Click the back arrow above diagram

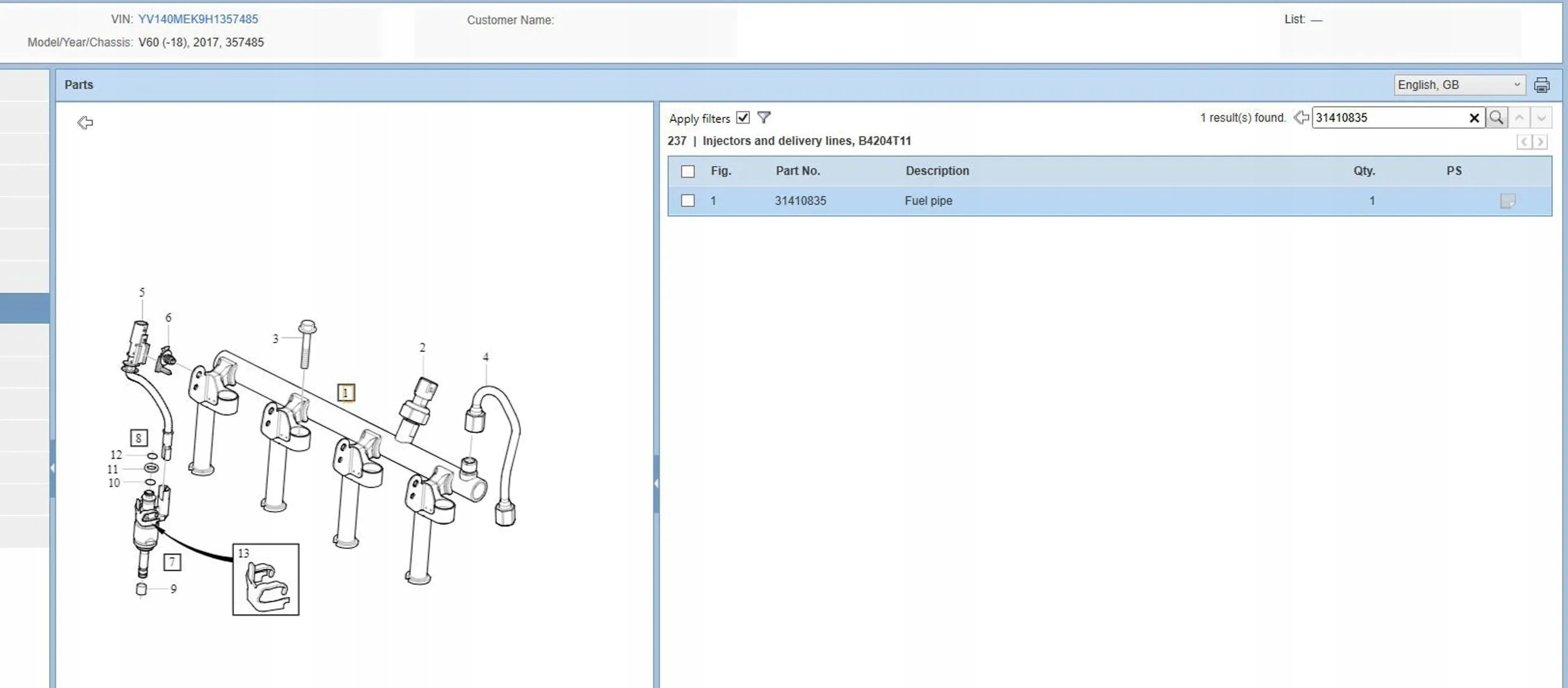coord(85,122)
